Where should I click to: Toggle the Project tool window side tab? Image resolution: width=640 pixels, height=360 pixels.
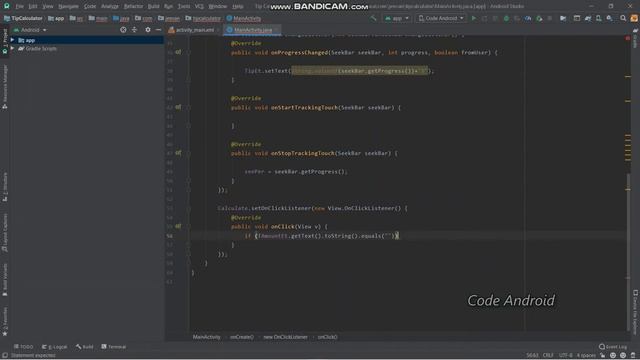point(5,41)
